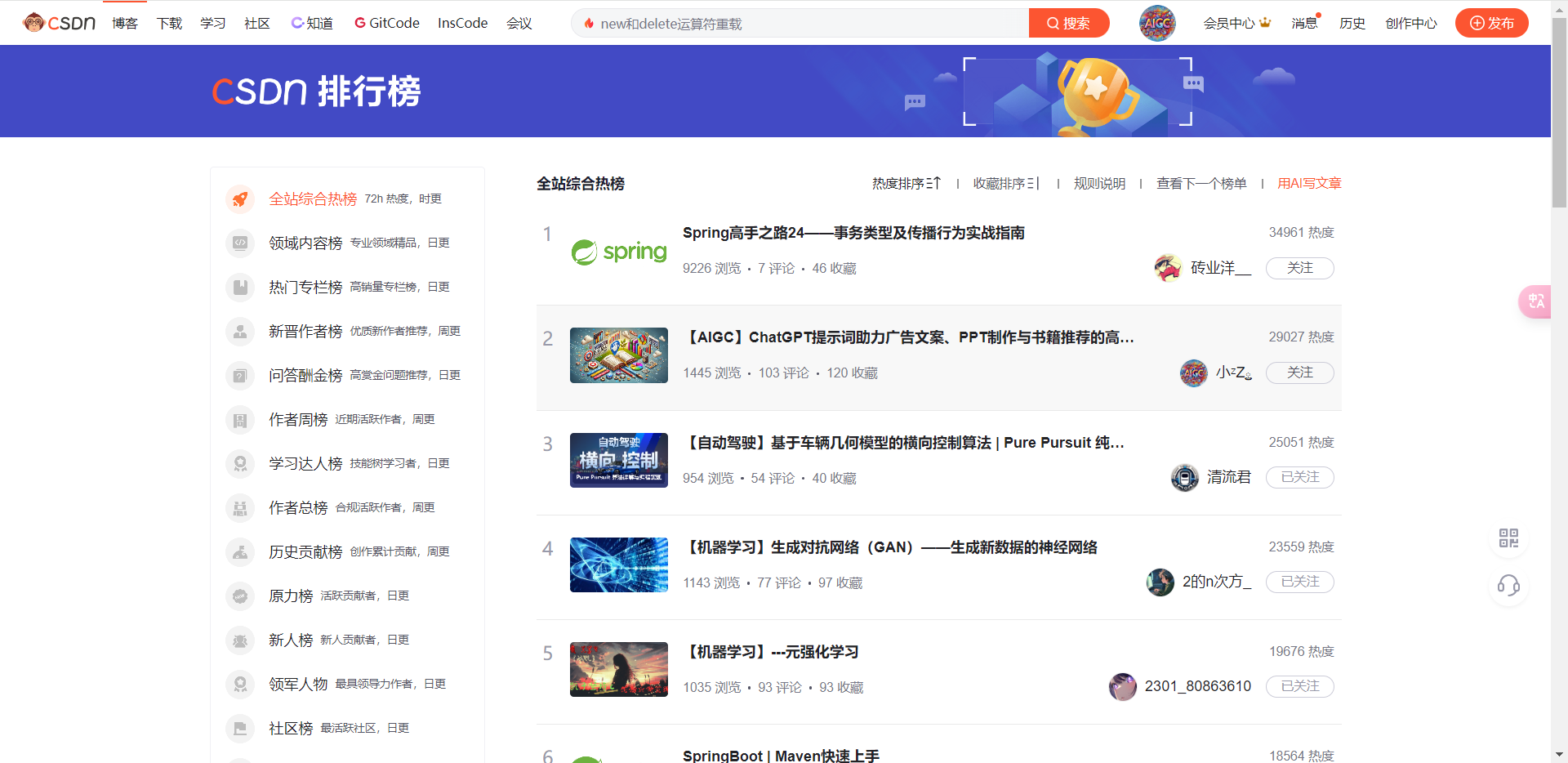
Task: Open InsCode in top navigation
Action: [x=462, y=23]
